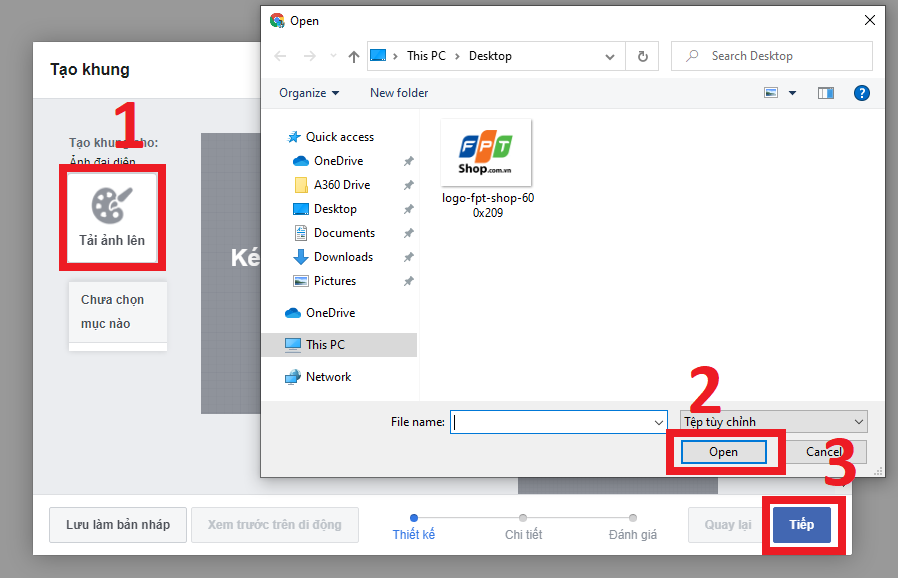
Task: Unpin Desktop from Quick access
Action: [x=408, y=209]
